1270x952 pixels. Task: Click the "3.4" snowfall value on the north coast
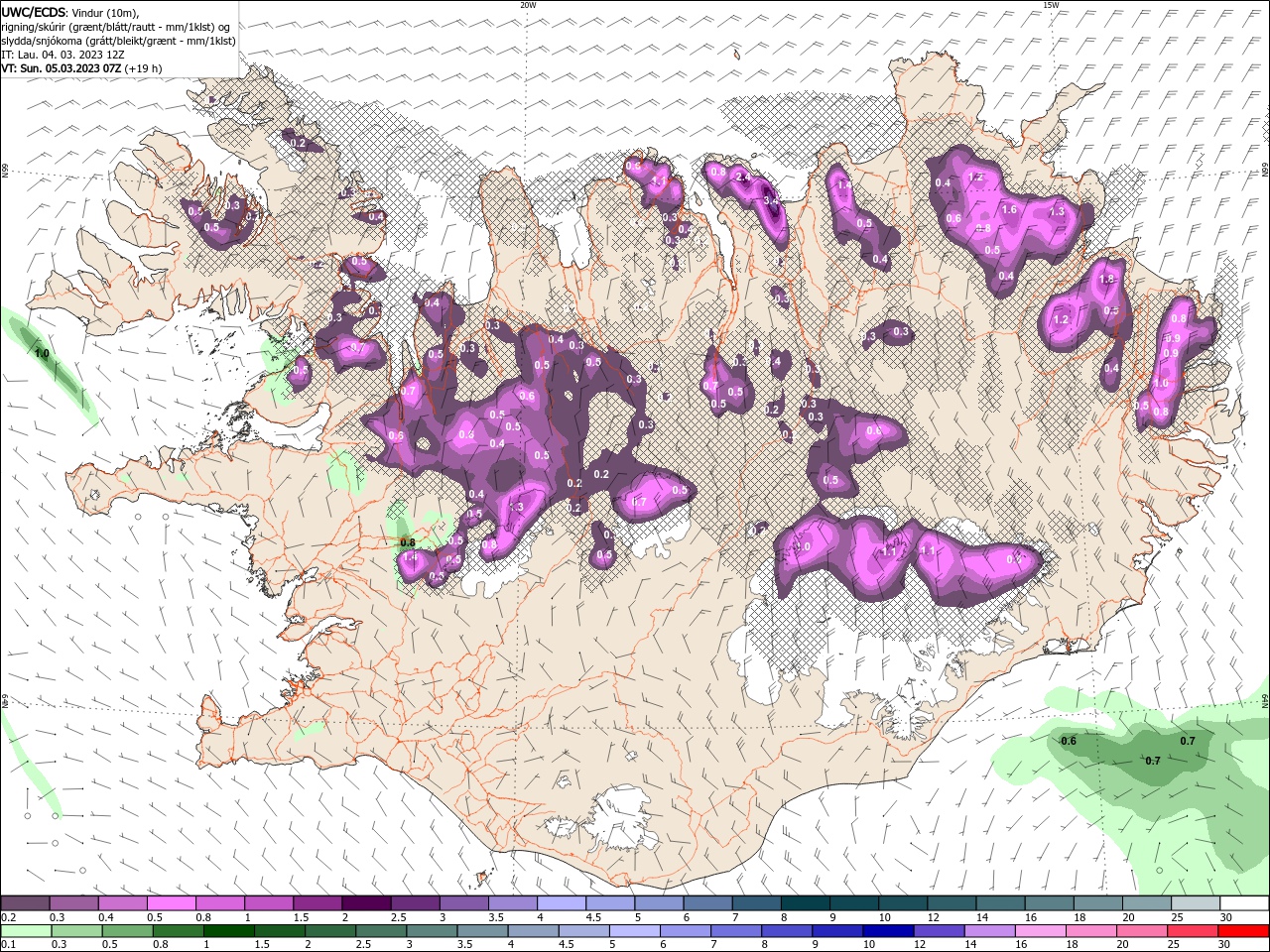click(772, 199)
